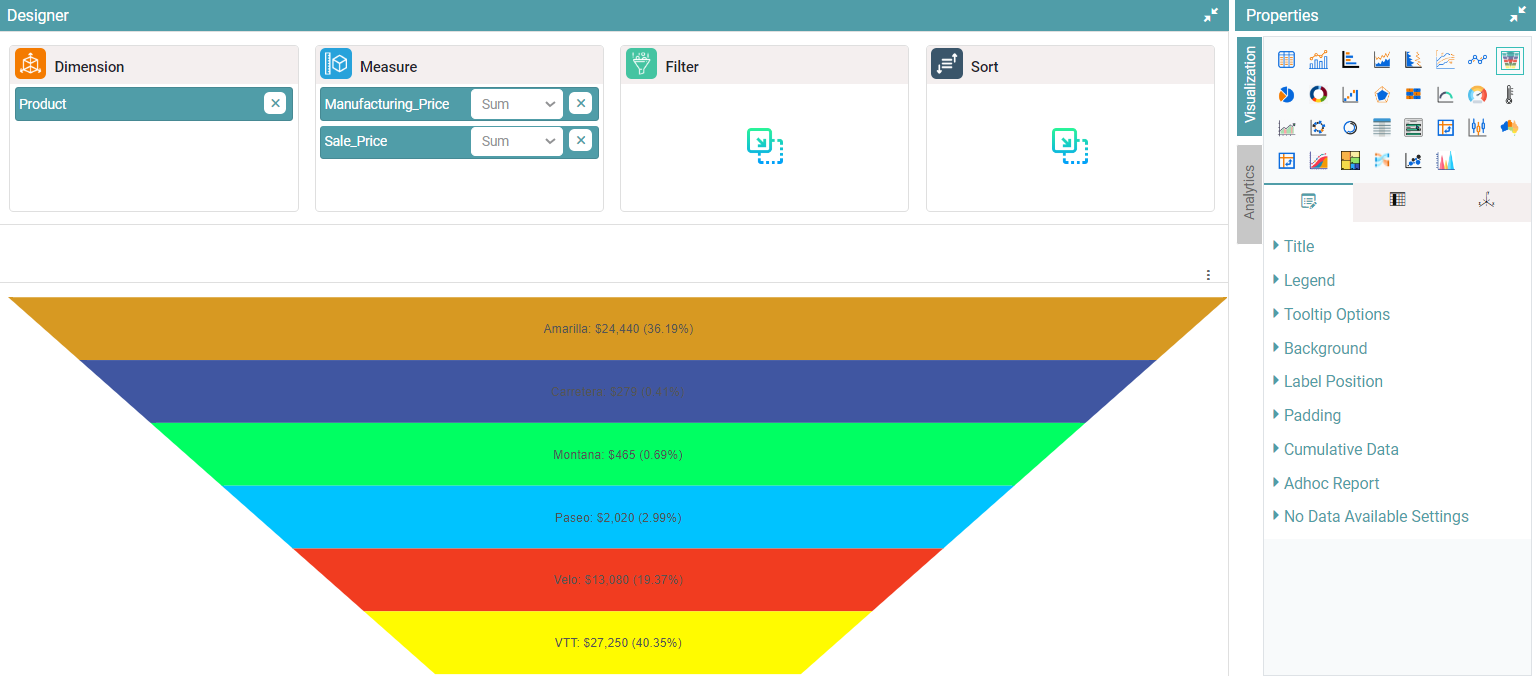Expand the Tooltip Options section
The height and width of the screenshot is (676, 1537).
pyautogui.click(x=1336, y=314)
